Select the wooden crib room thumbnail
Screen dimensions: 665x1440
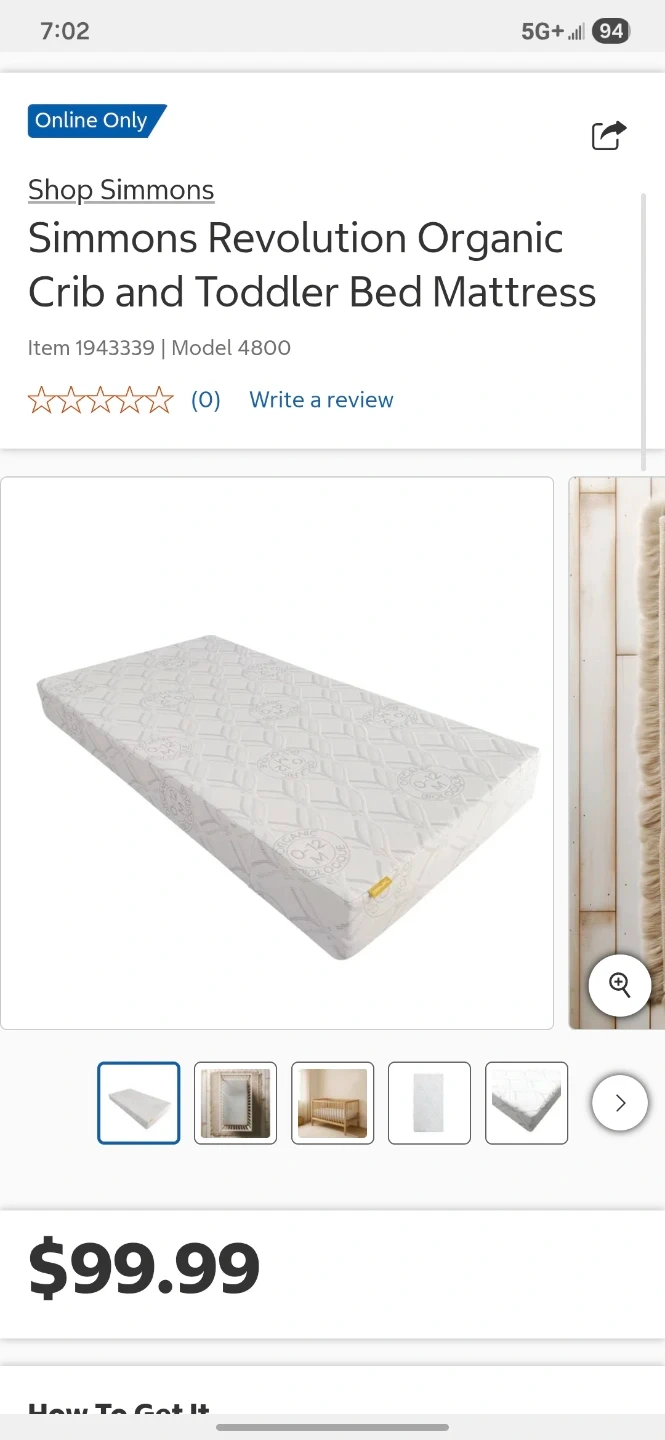(332, 1103)
